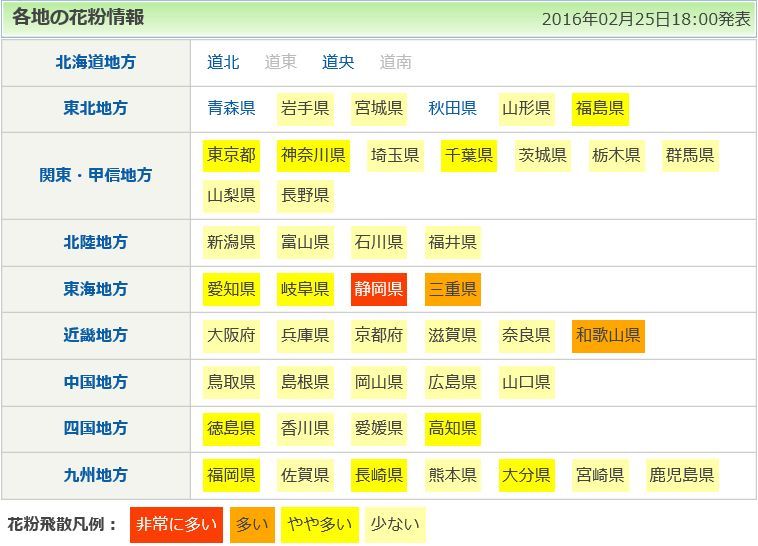The image size is (758, 546).
Task: Select 和歌山県 in the 近畿地方 row
Action: [608, 336]
